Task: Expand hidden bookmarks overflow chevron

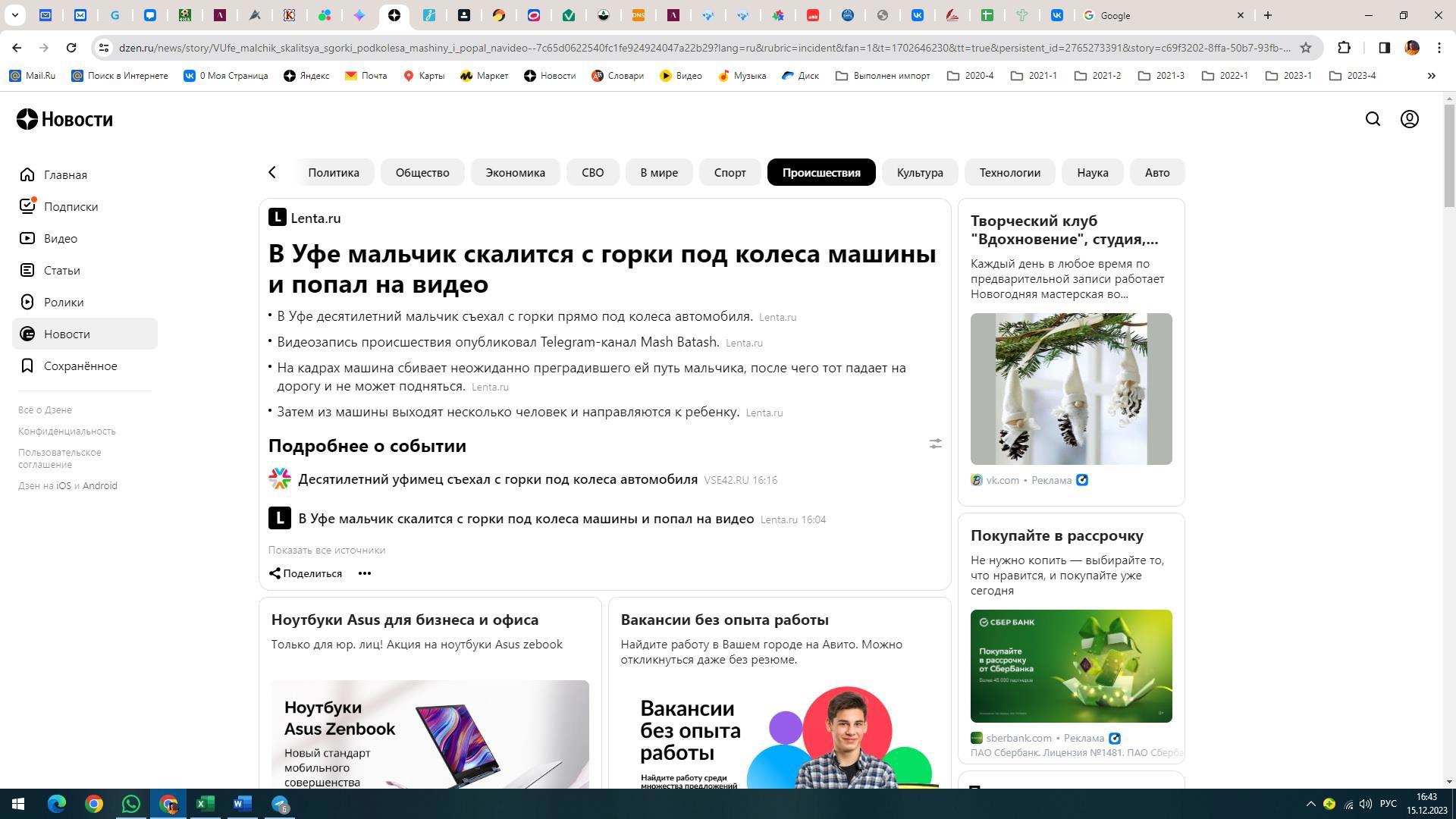Action: click(1431, 76)
